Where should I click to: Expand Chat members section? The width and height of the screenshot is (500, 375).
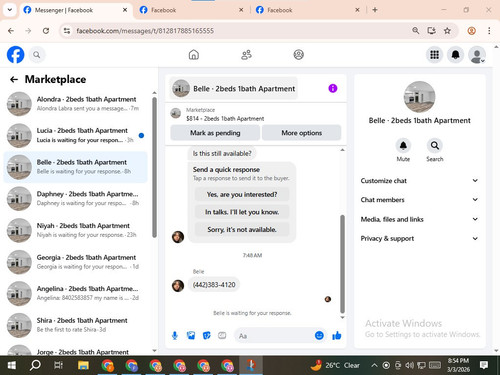click(x=419, y=200)
